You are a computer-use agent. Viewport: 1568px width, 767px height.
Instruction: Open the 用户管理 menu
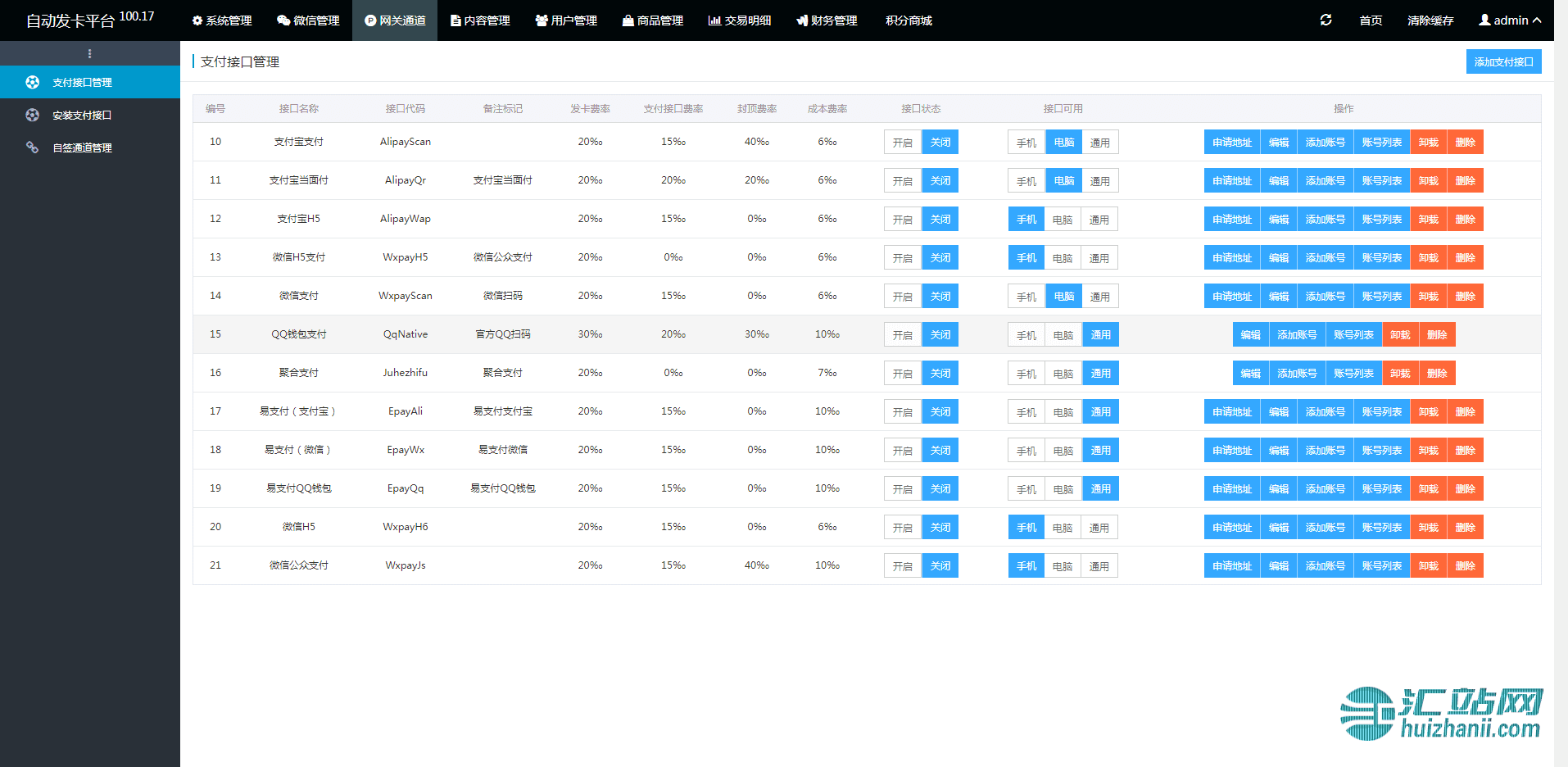click(566, 20)
